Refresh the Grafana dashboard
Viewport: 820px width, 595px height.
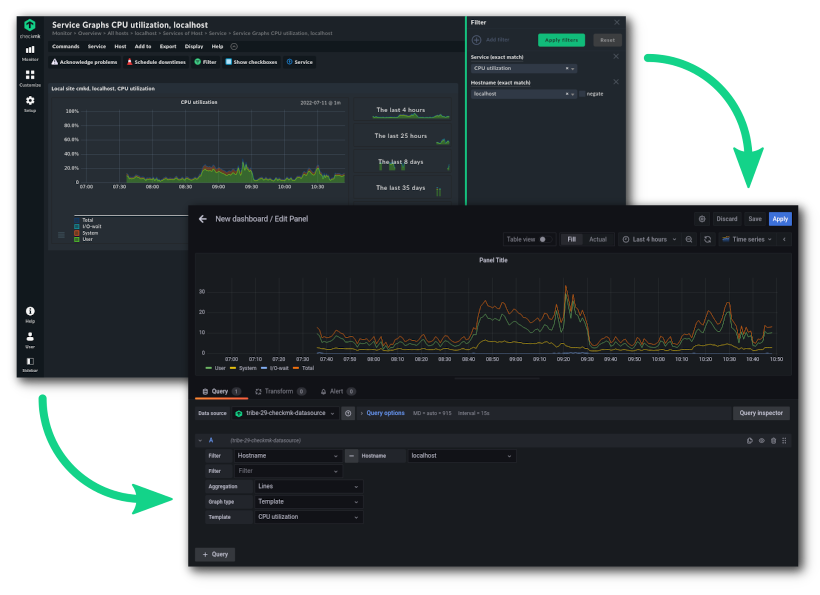click(708, 239)
